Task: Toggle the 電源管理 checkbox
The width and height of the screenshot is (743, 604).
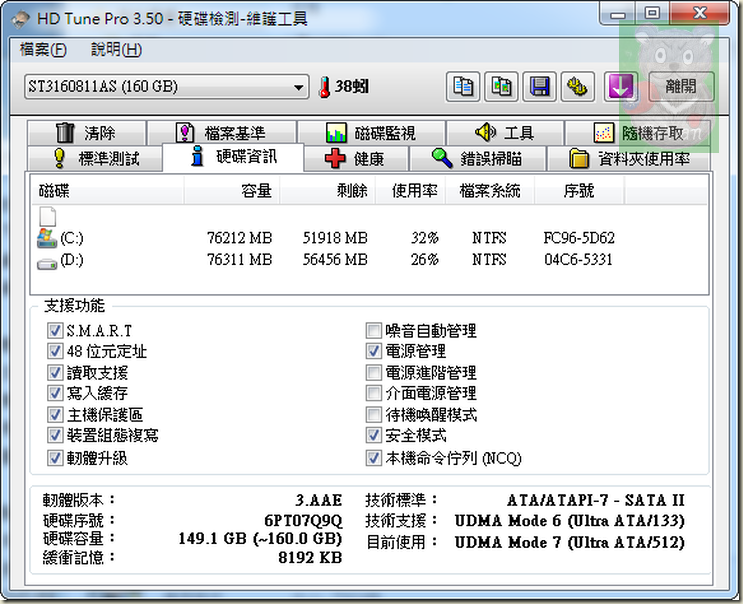Action: coord(373,351)
